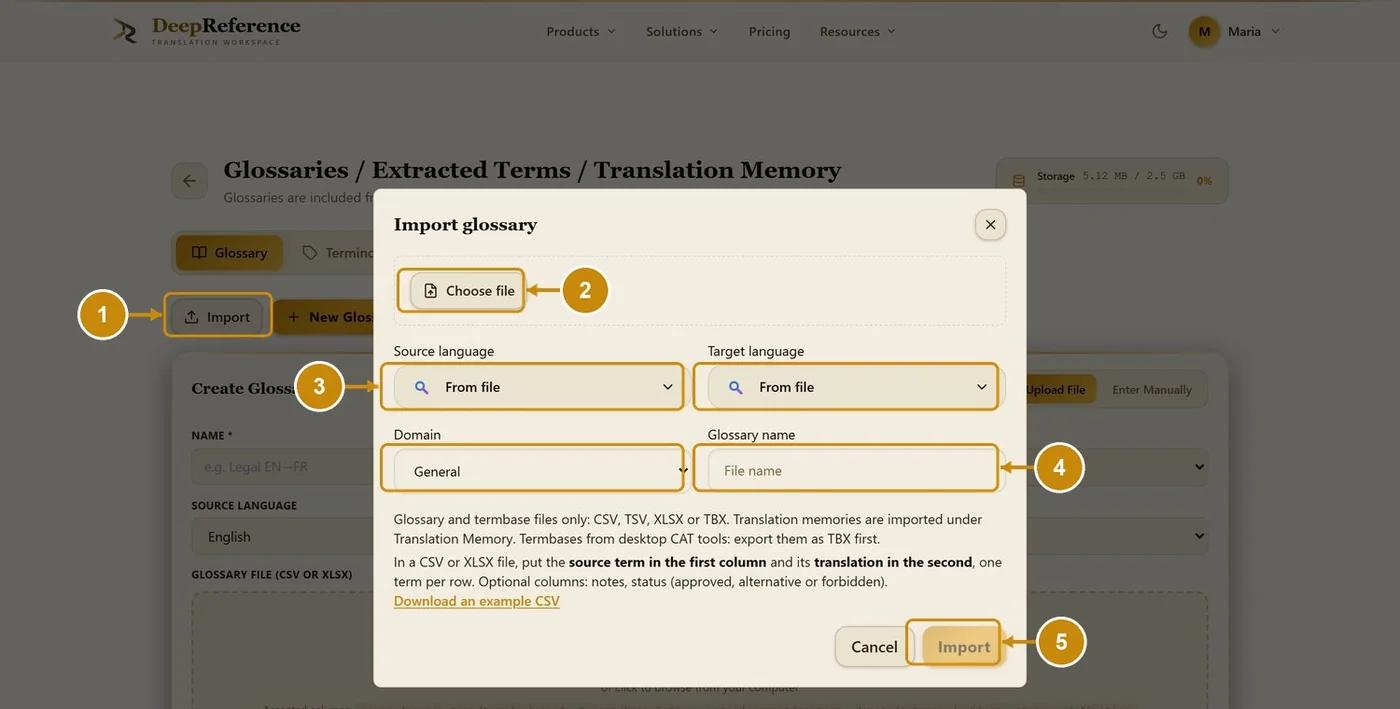Click the magnifier in Target language

tap(736, 387)
